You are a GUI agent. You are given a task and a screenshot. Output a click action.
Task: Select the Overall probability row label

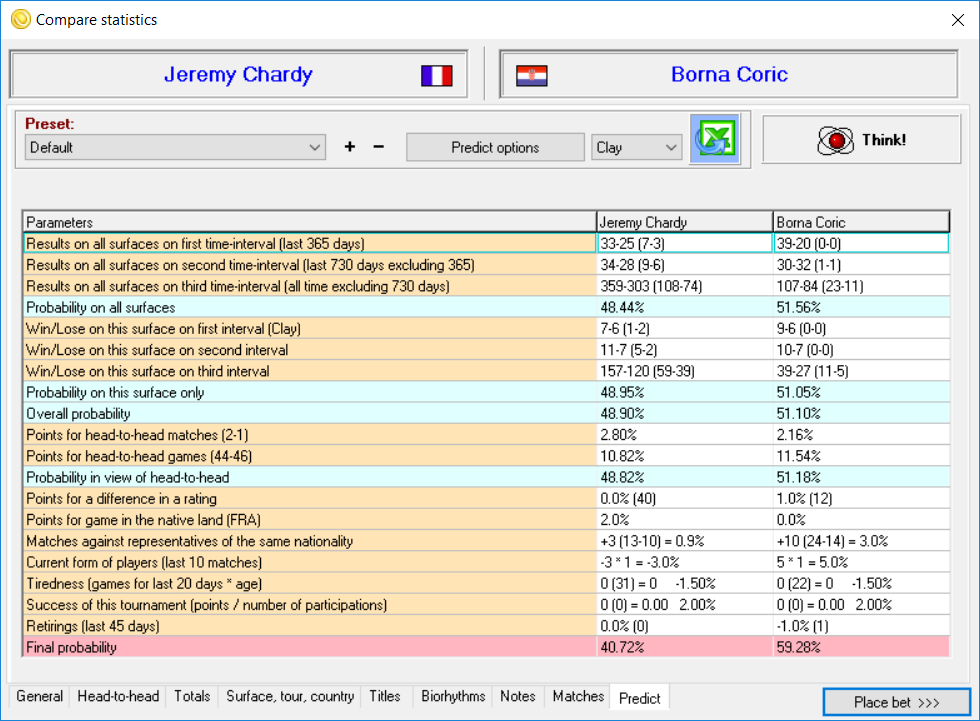(310, 414)
